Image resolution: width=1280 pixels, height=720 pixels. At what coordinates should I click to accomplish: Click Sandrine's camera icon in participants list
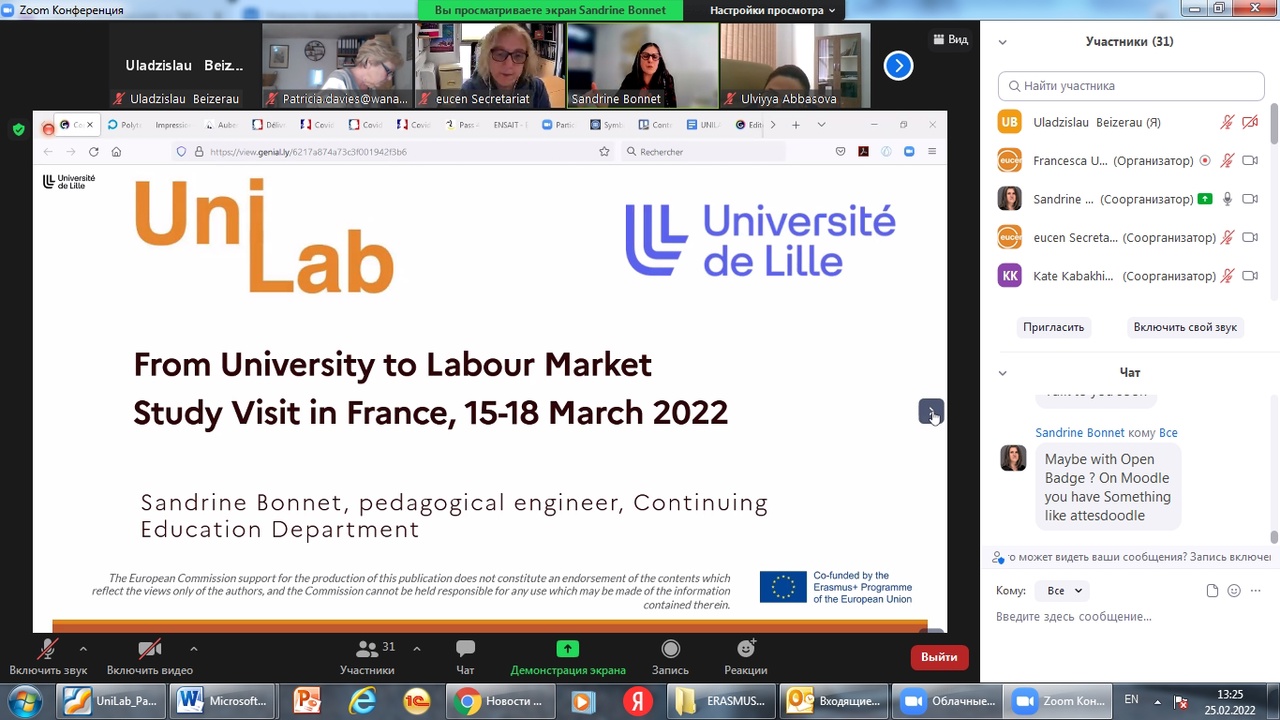pos(1250,199)
